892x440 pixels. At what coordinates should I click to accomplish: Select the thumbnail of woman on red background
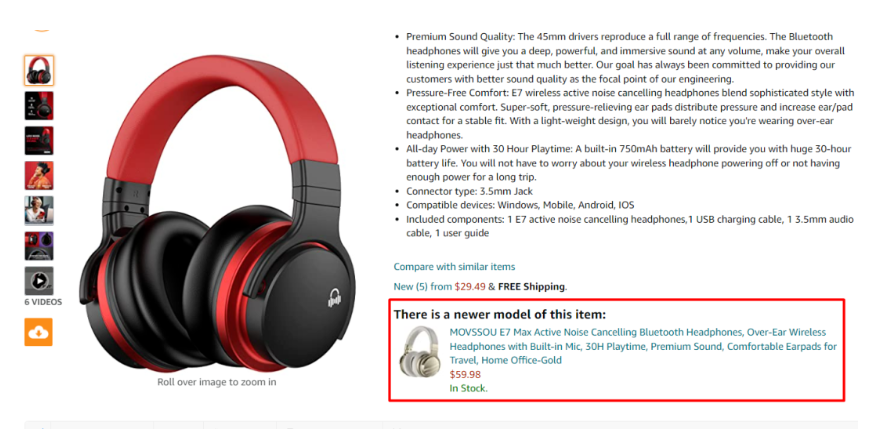point(39,176)
